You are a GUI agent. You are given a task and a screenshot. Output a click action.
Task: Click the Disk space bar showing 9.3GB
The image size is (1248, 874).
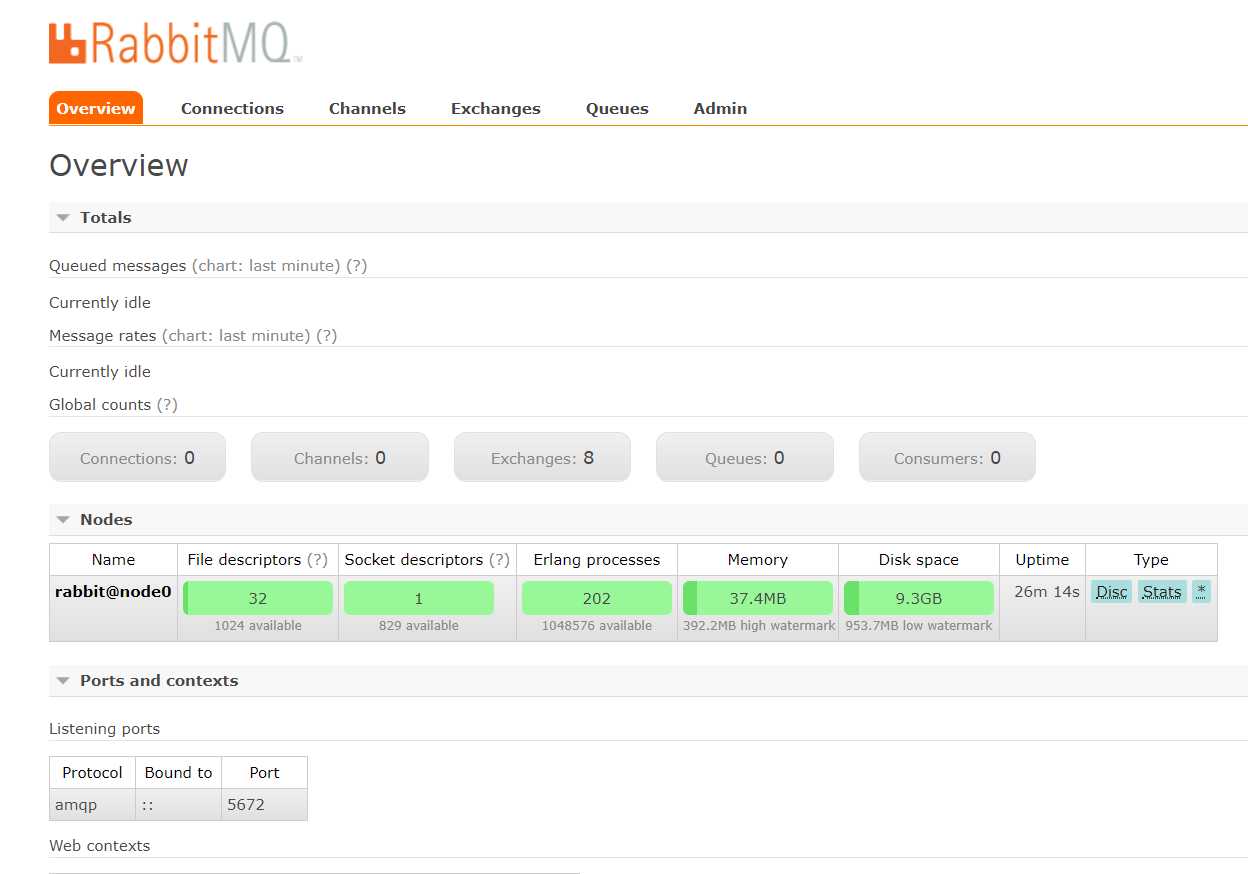coord(919,598)
